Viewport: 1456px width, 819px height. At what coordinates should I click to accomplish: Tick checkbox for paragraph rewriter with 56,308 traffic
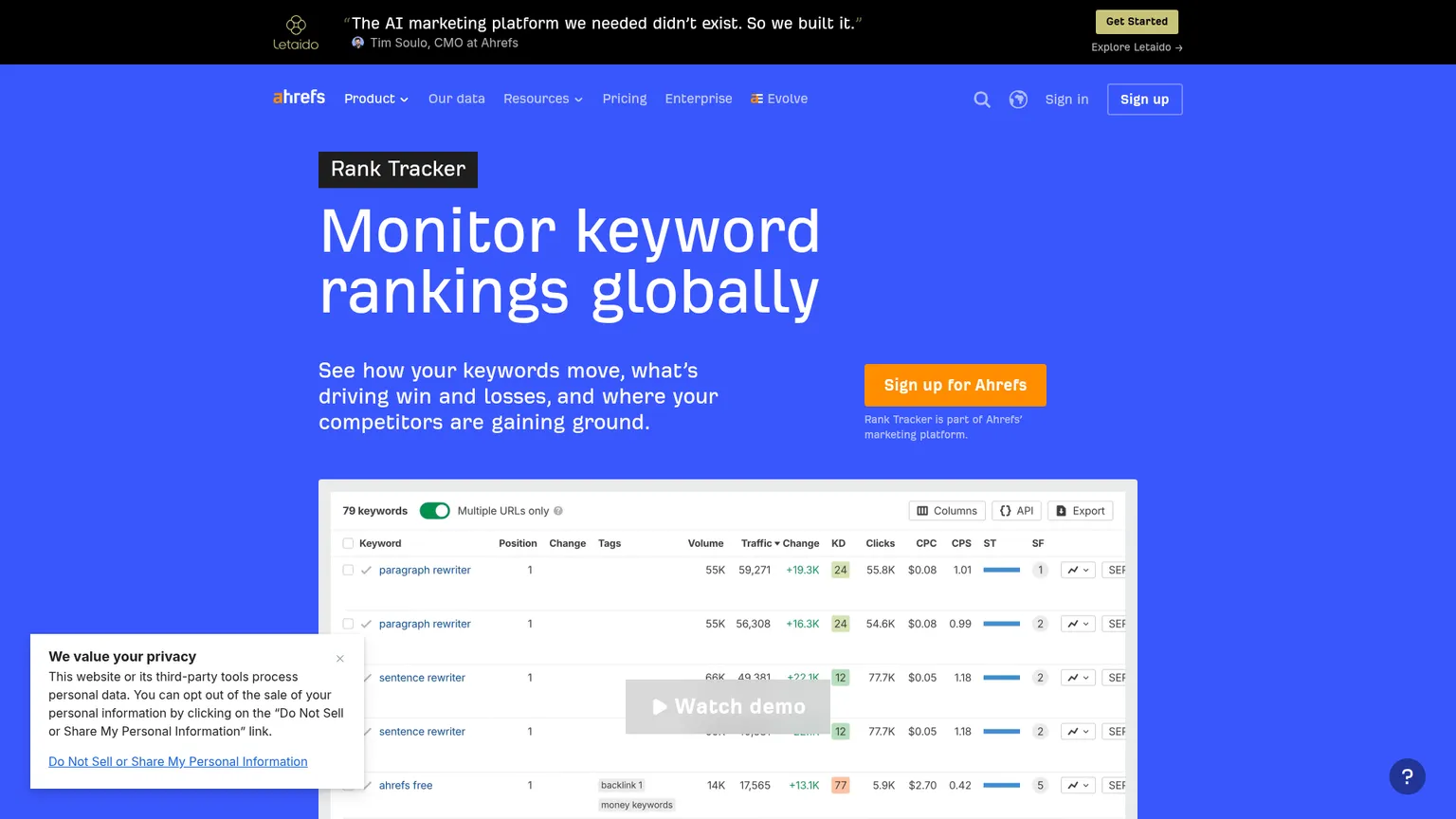[x=348, y=624]
